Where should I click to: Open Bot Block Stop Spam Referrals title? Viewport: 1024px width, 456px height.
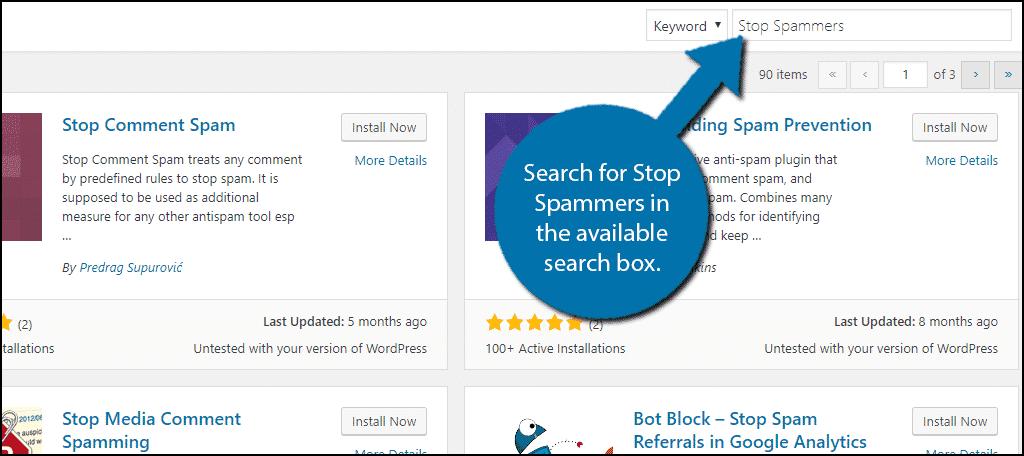tap(750, 430)
